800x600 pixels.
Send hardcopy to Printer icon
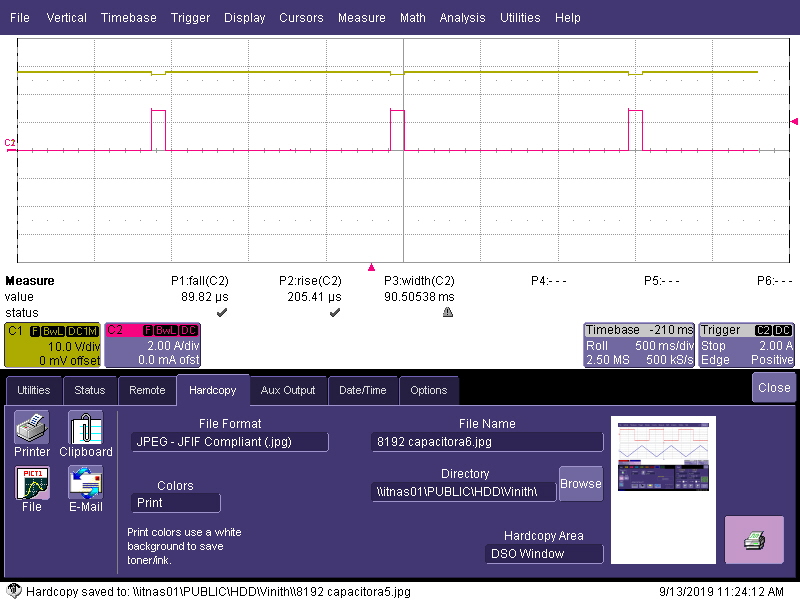32,427
